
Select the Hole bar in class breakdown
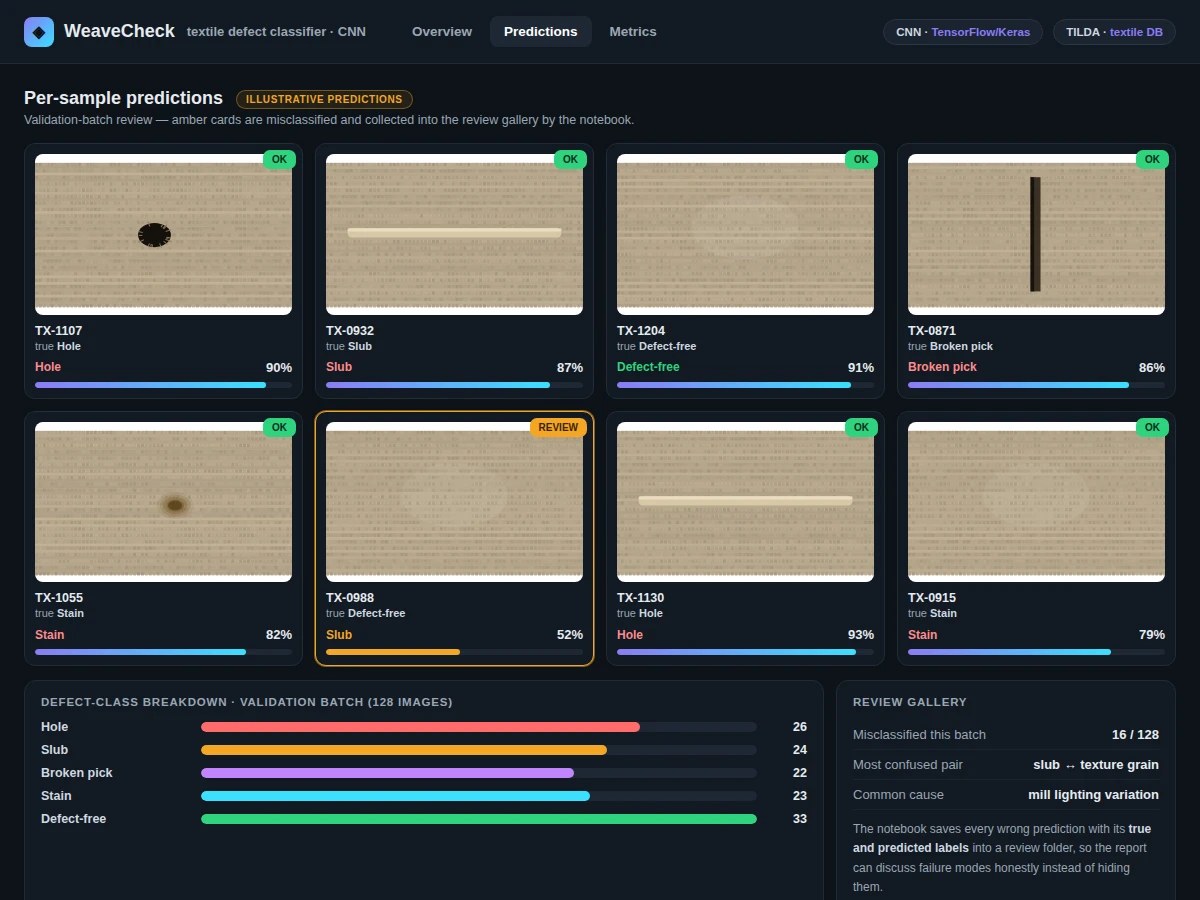[x=479, y=727]
